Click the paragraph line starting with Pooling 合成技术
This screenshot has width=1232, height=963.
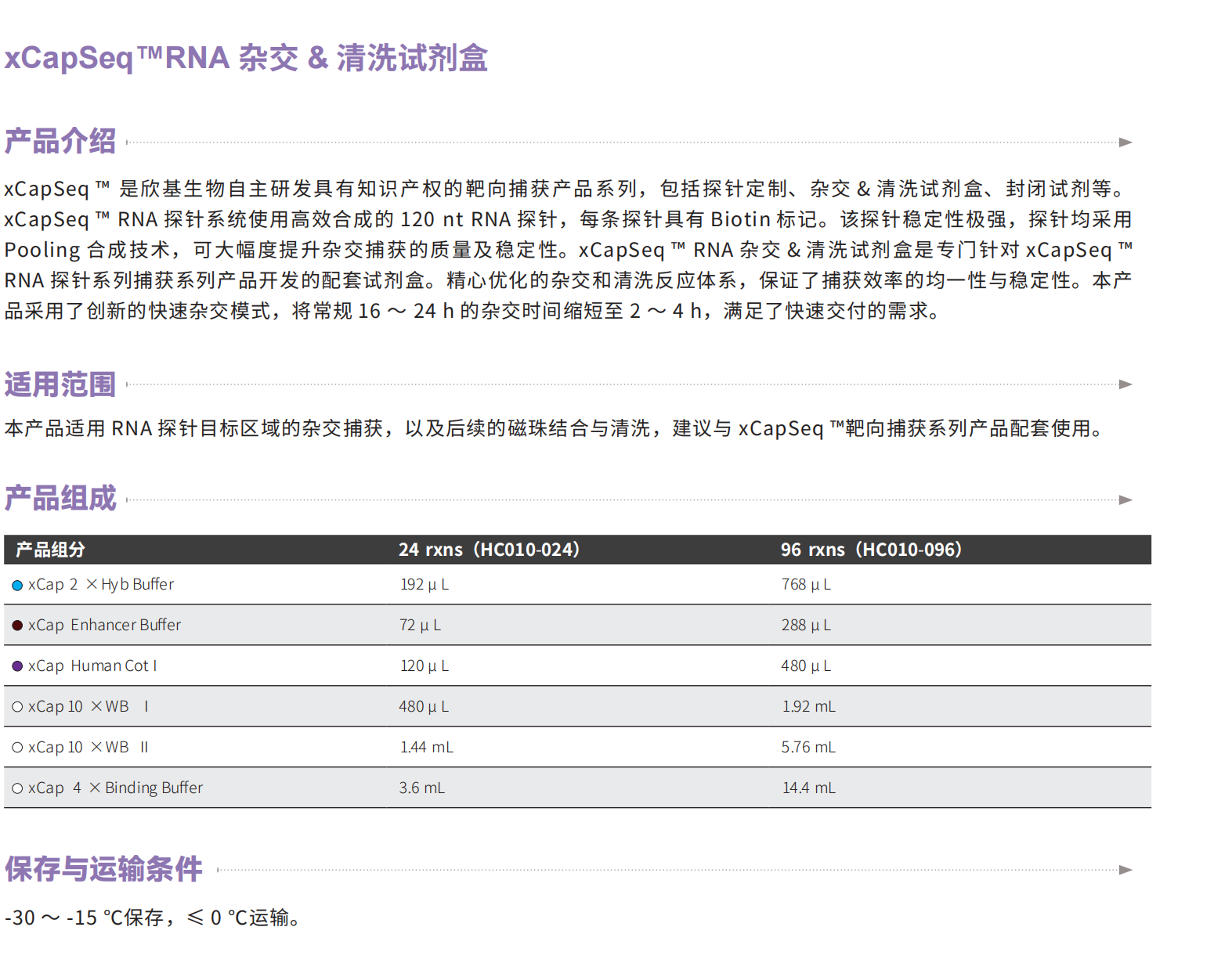tap(569, 250)
